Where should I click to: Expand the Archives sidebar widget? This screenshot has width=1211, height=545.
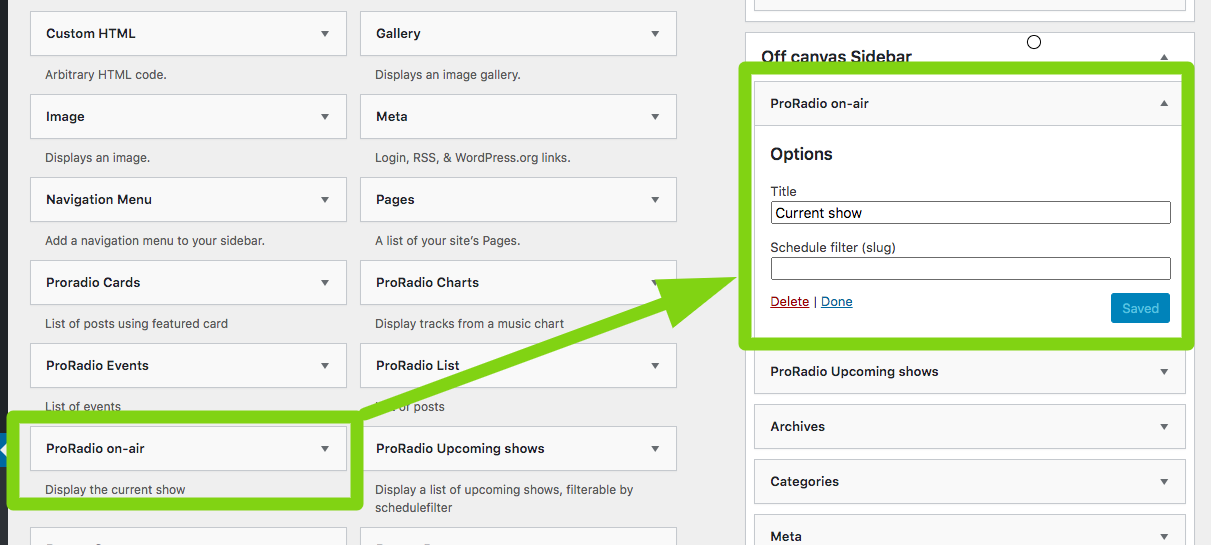[x=1164, y=427]
